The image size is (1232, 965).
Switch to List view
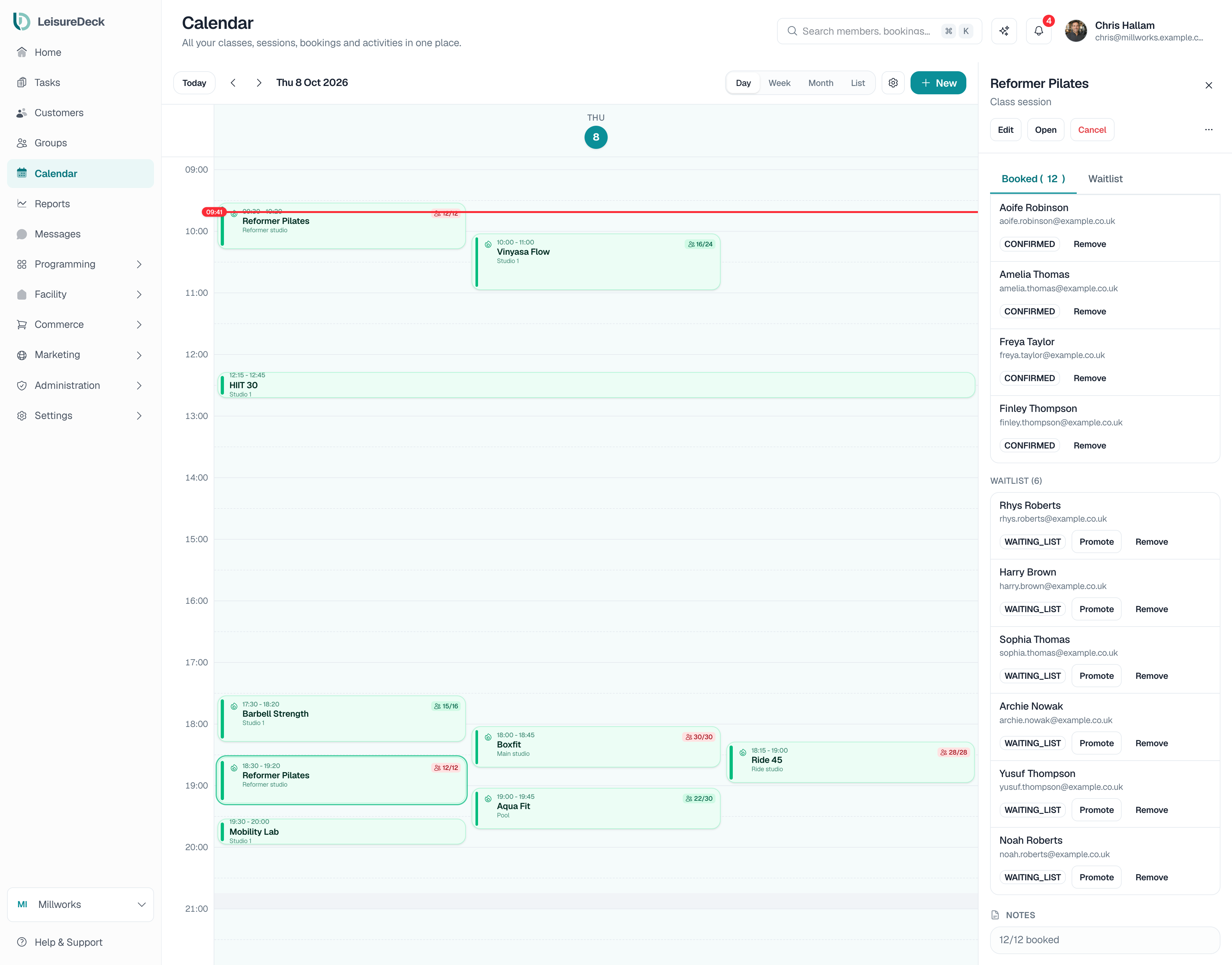858,83
